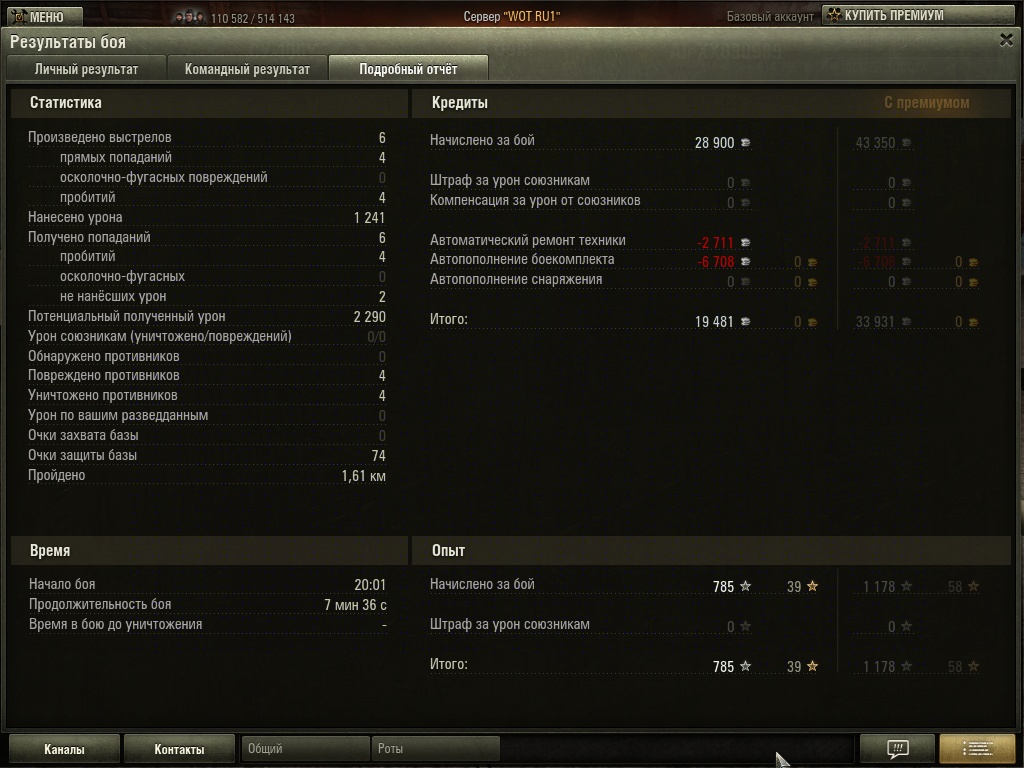This screenshot has height=768, width=1024.
Task: Click the Получено попаданий row
Action: pyautogui.click(x=206, y=238)
